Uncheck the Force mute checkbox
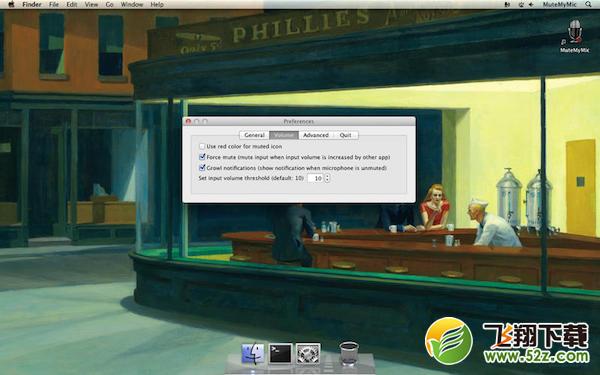The image size is (600, 375). tap(202, 157)
